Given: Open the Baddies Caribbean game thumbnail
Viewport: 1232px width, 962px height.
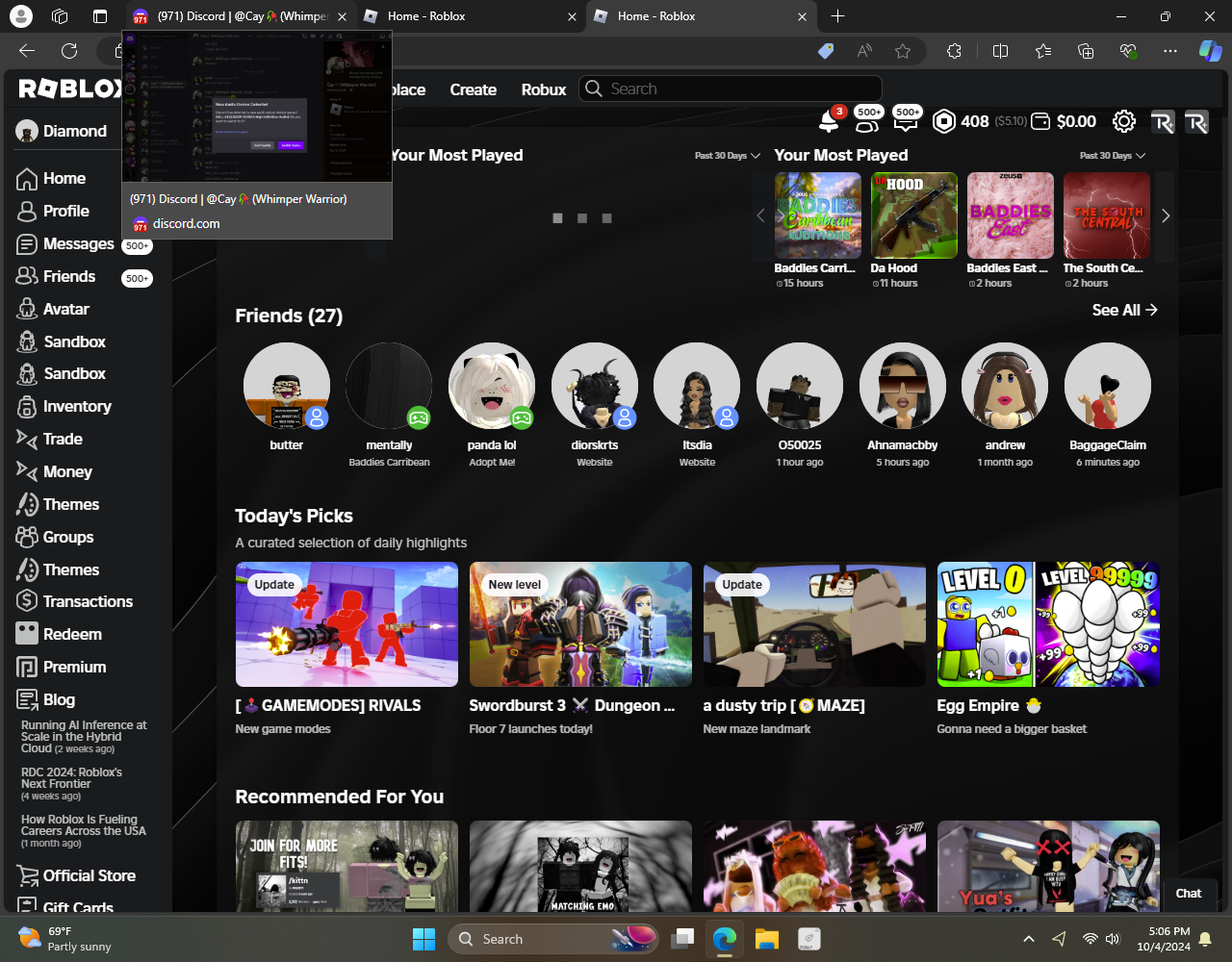Looking at the screenshot, I should tap(818, 215).
